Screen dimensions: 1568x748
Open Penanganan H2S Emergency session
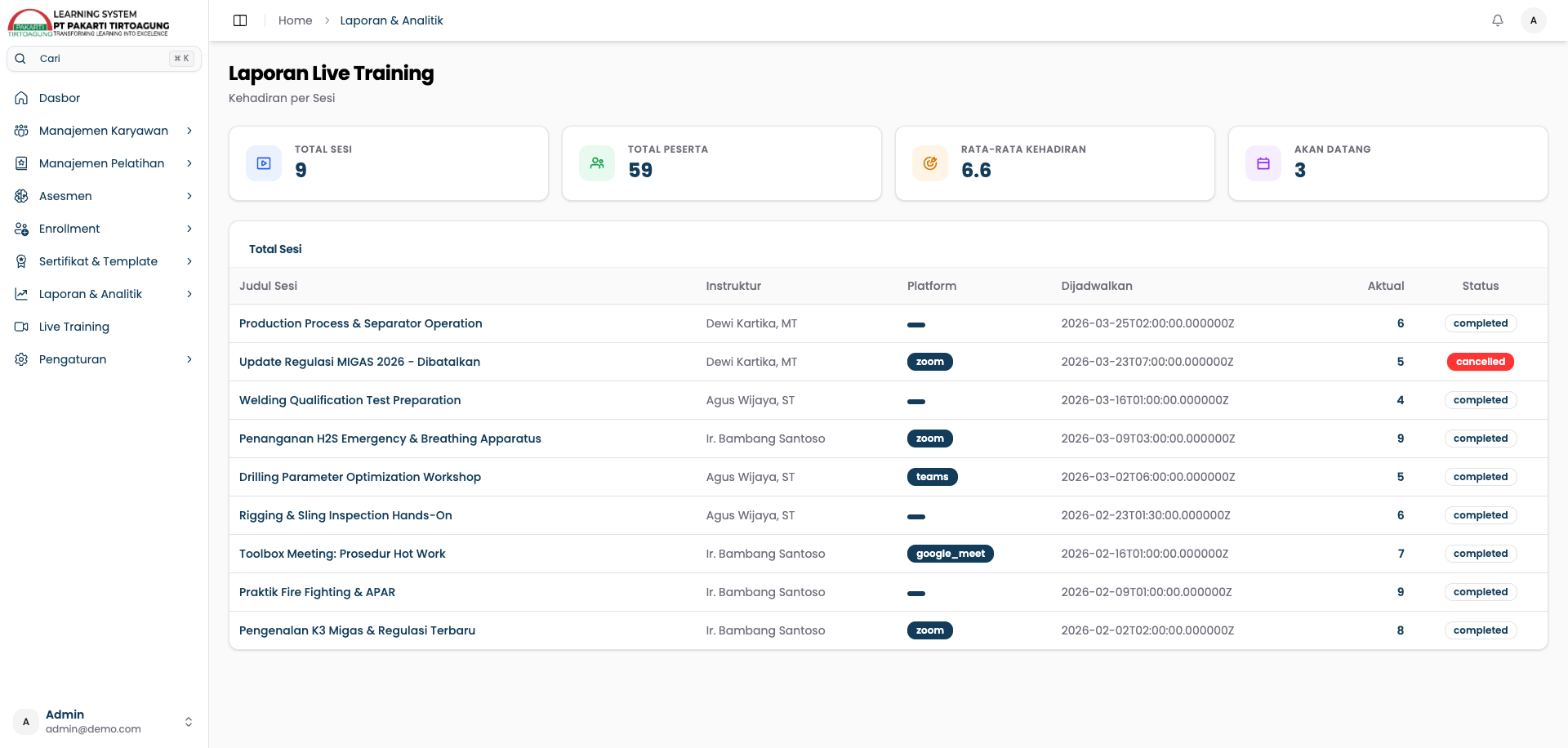coord(390,439)
